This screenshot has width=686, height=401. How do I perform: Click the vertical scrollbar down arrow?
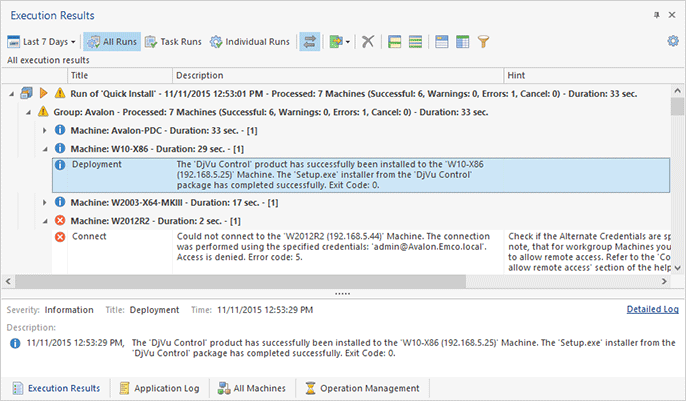coord(677,268)
